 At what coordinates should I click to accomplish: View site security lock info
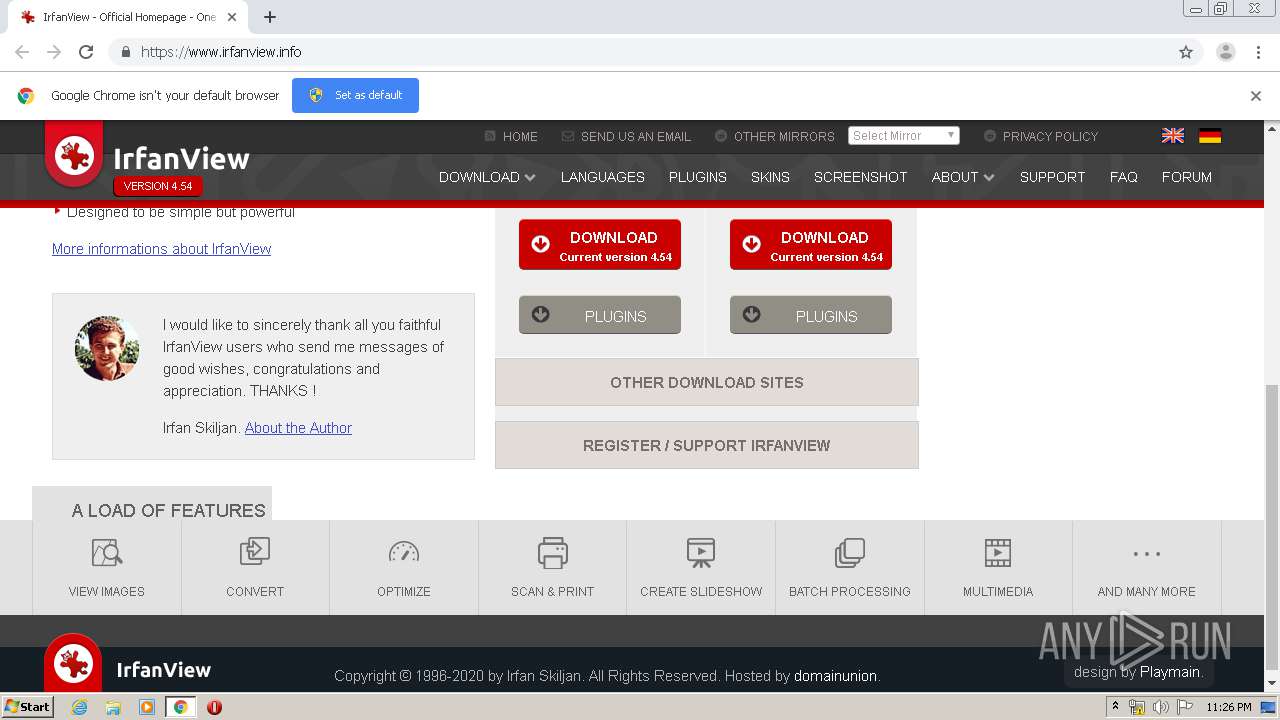(125, 52)
